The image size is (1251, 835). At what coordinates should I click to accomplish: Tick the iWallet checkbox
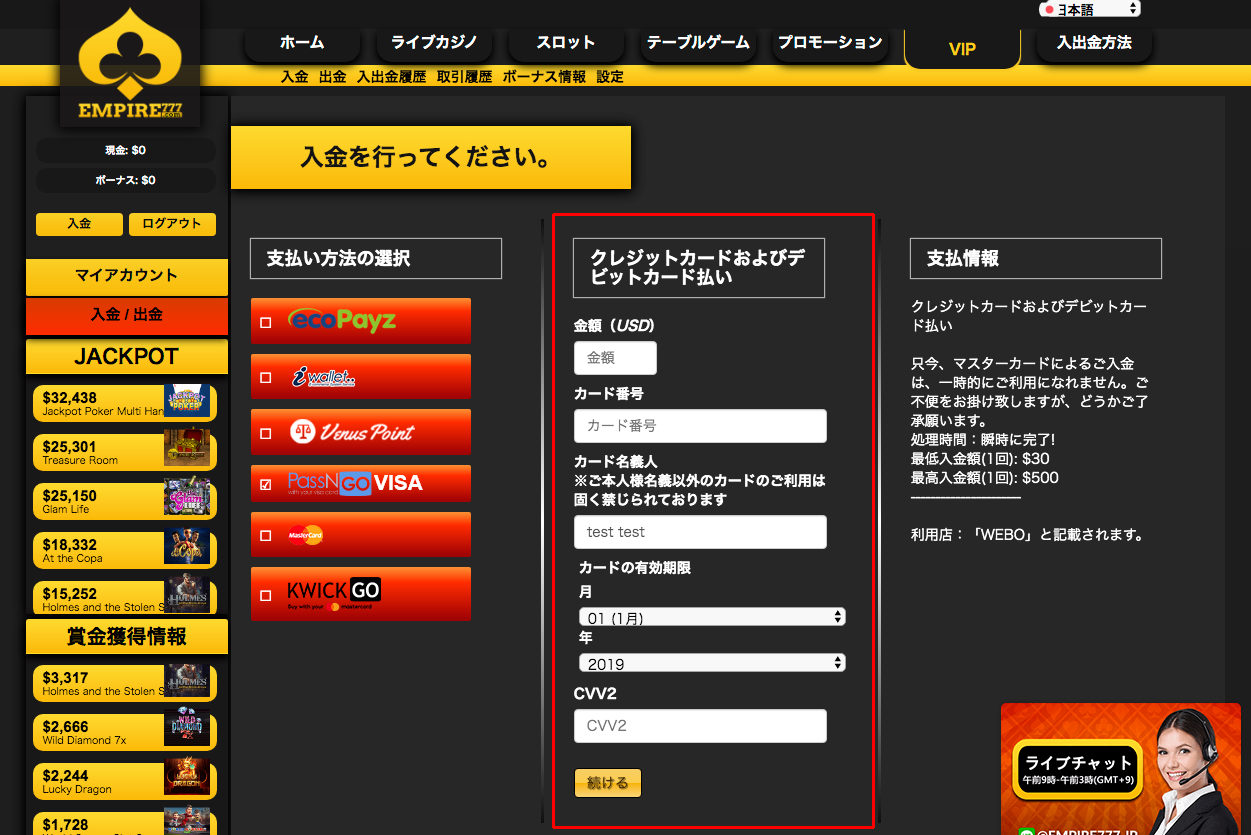[265, 378]
